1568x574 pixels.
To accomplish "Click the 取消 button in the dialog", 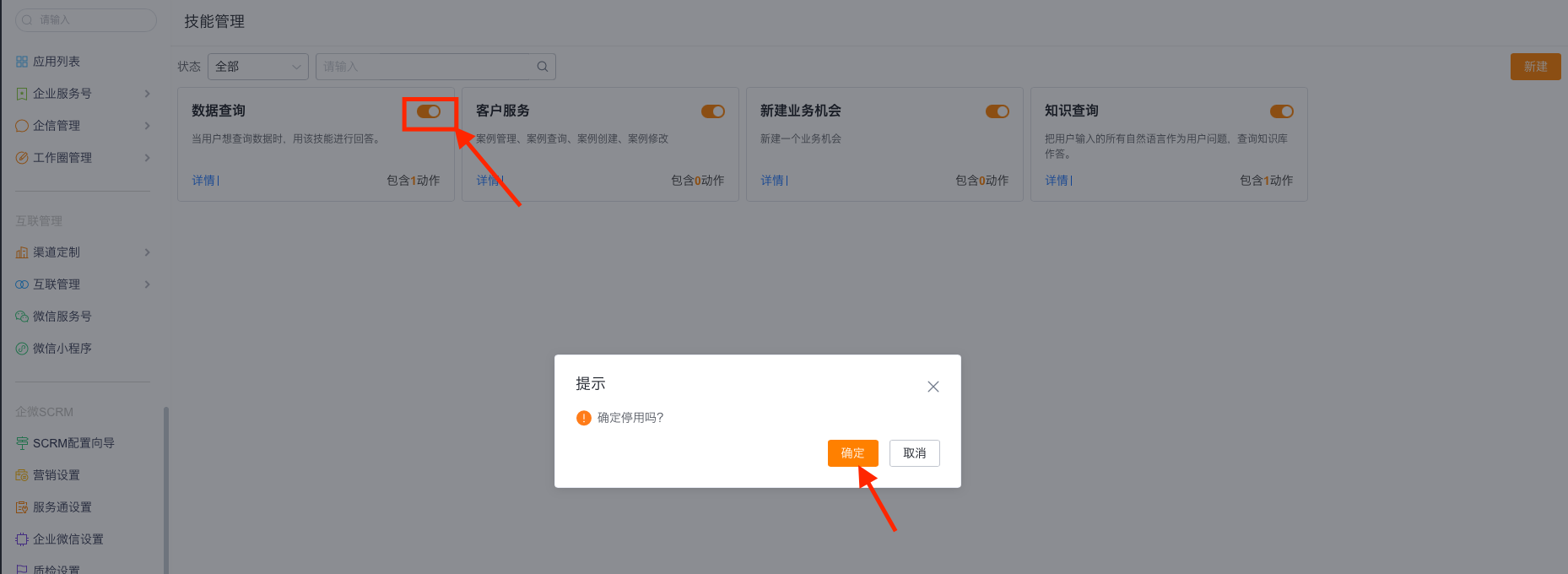I will (x=915, y=453).
